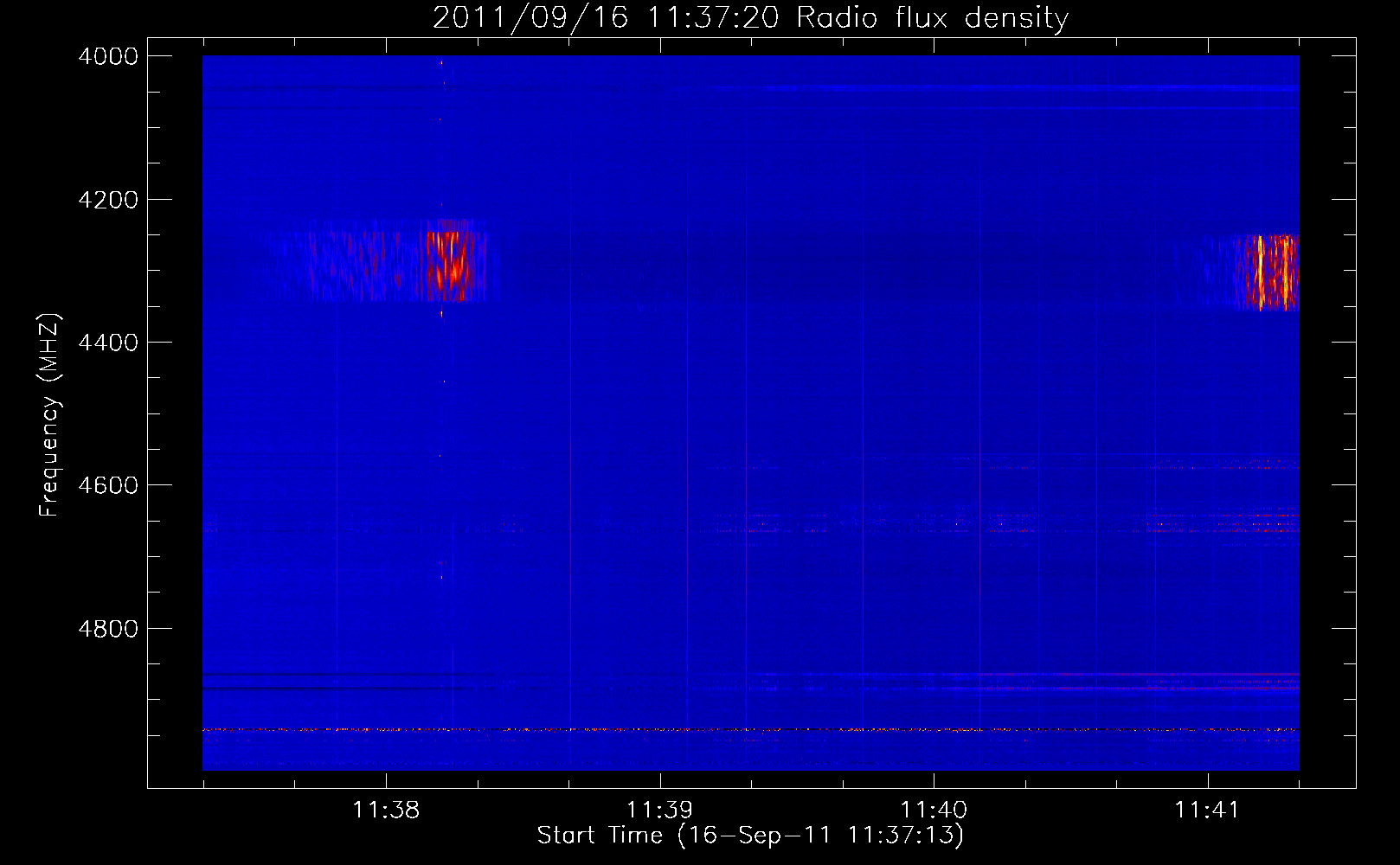Click the plot title '2011/09/16 11:37:20 Radio flux density'
The height and width of the screenshot is (865, 1400).
coord(750,17)
